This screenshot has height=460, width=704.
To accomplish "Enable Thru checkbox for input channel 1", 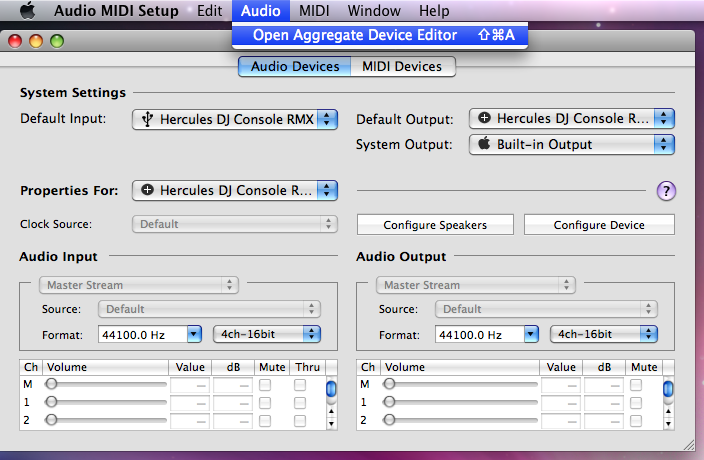I will pyautogui.click(x=301, y=402).
